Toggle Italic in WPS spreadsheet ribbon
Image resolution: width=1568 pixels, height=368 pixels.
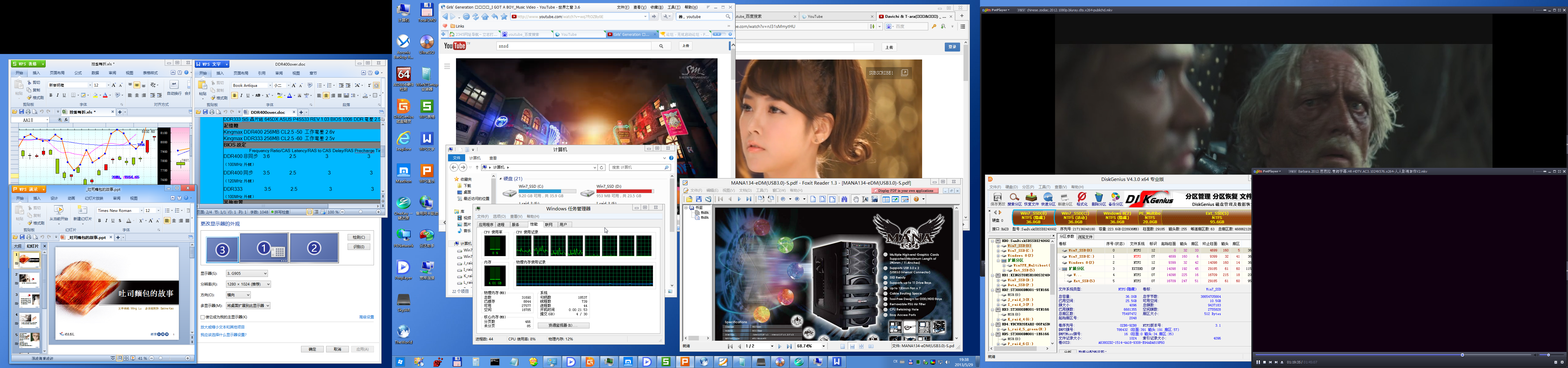tap(58, 95)
